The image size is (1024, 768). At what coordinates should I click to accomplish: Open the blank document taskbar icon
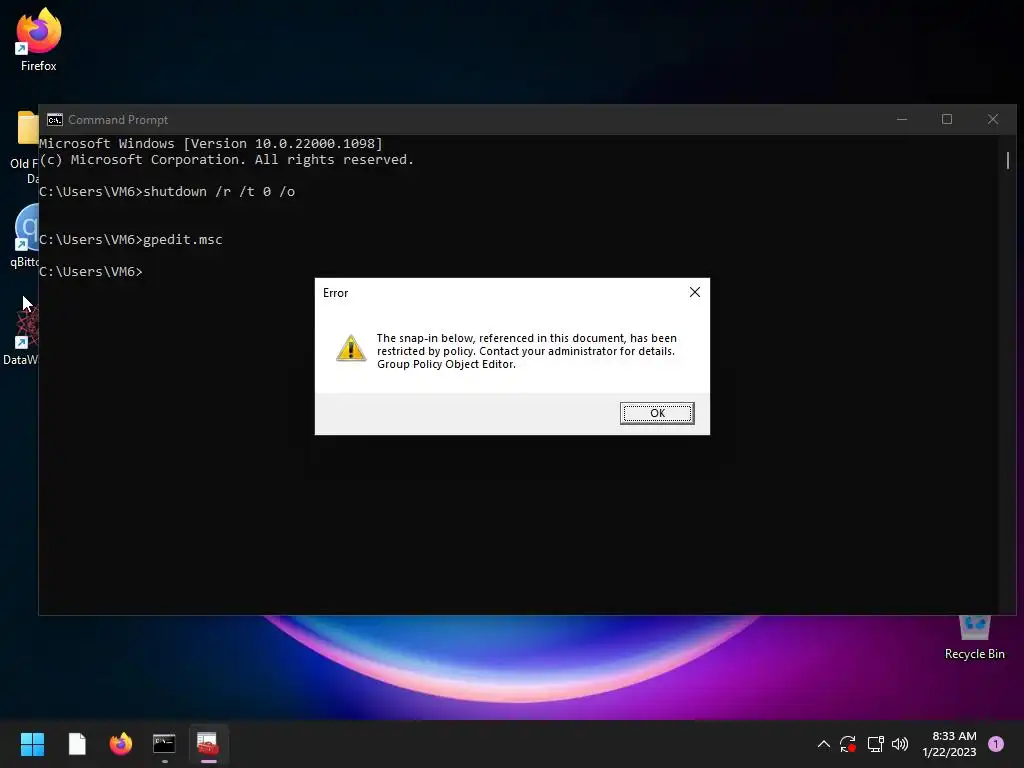(x=77, y=743)
